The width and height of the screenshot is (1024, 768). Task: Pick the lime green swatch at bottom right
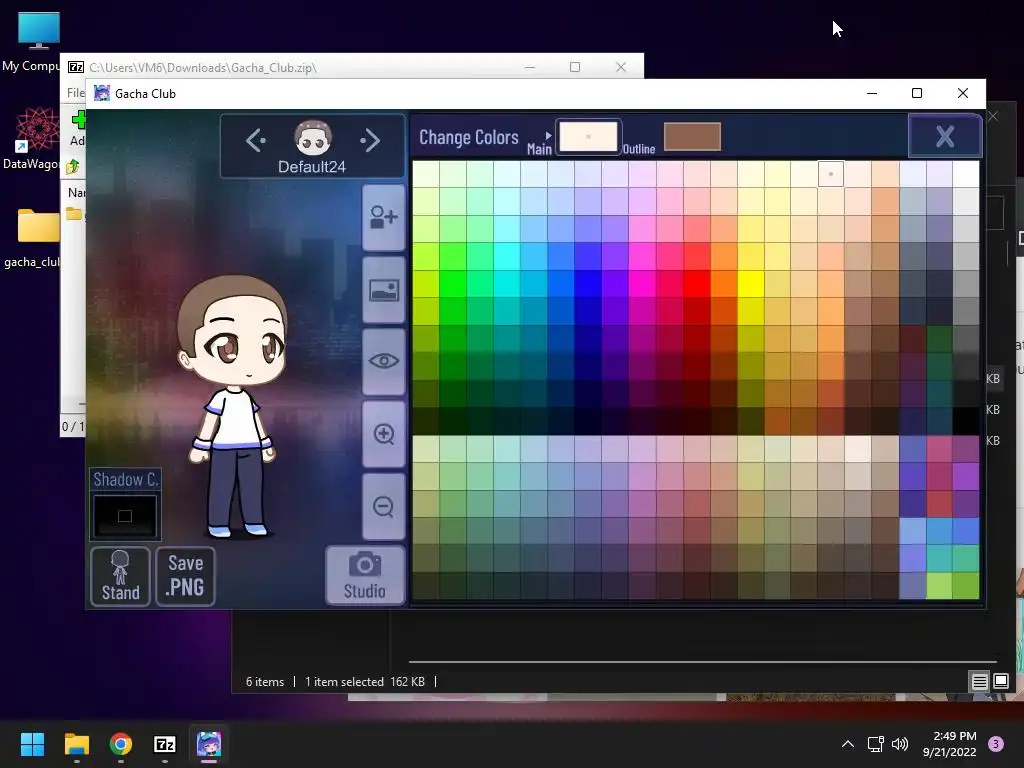(939, 586)
